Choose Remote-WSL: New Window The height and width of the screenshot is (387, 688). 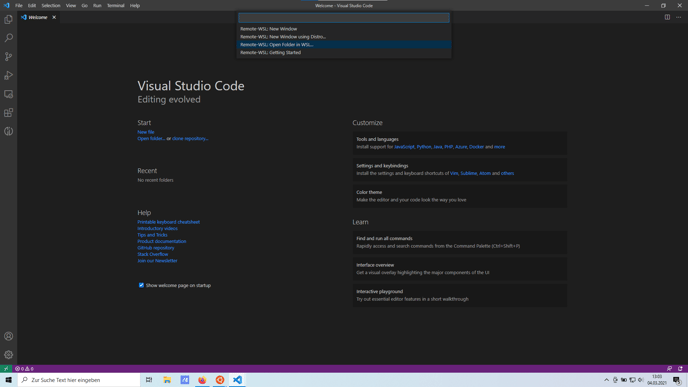point(344,29)
